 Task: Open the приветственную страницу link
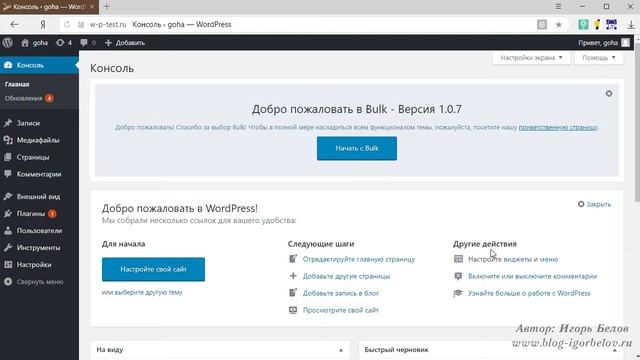pos(558,127)
